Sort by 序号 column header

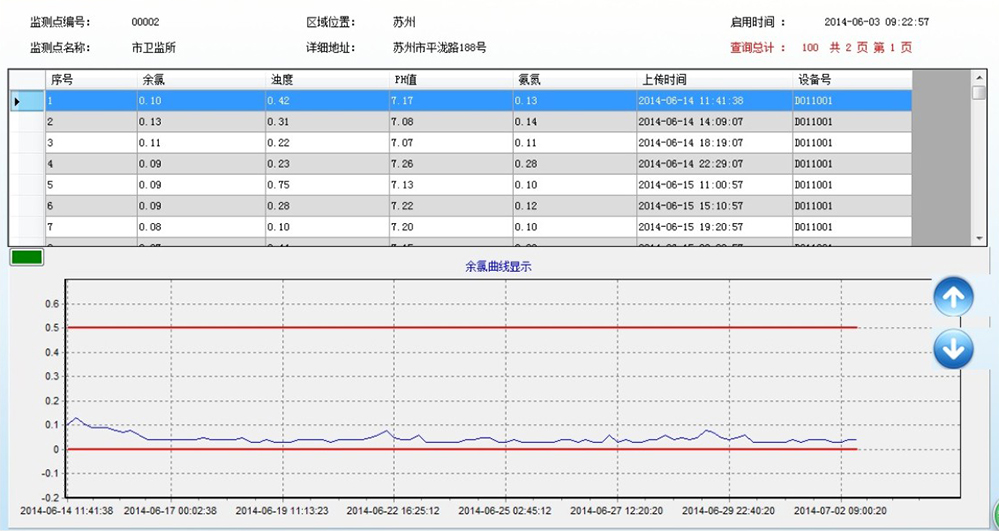click(91, 80)
